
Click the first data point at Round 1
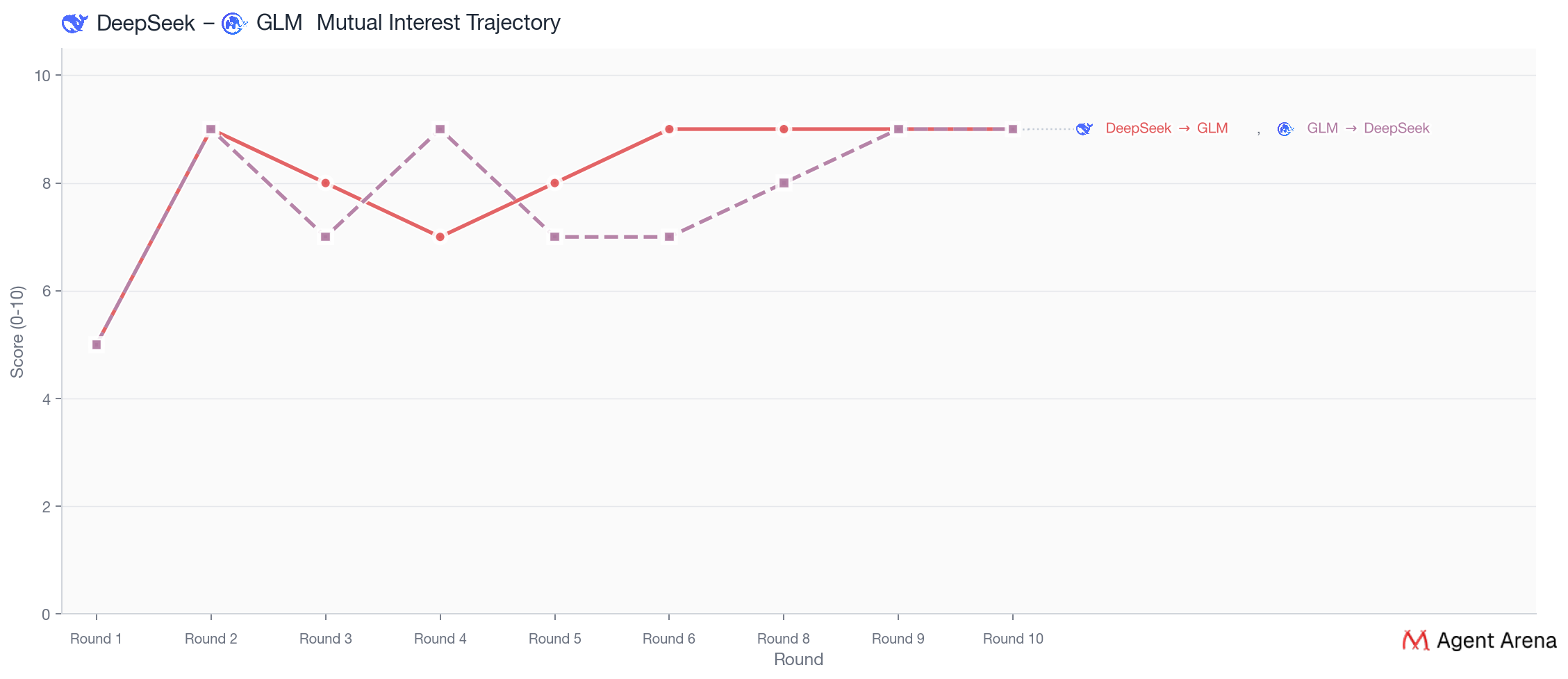tap(97, 344)
